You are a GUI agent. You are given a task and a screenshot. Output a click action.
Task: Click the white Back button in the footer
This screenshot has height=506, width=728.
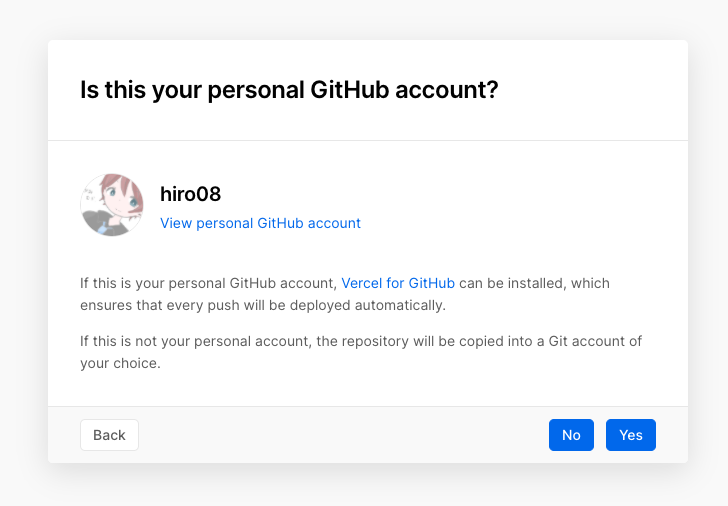(x=109, y=435)
